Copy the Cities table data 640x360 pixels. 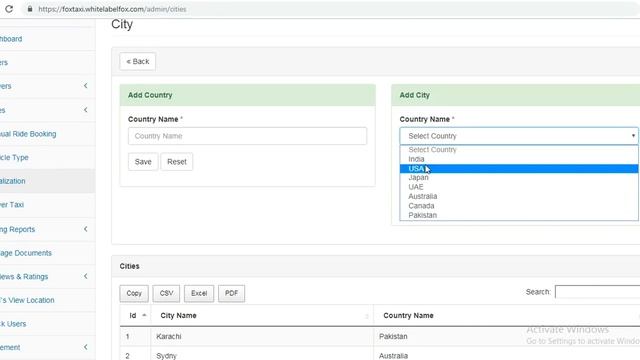pos(134,293)
